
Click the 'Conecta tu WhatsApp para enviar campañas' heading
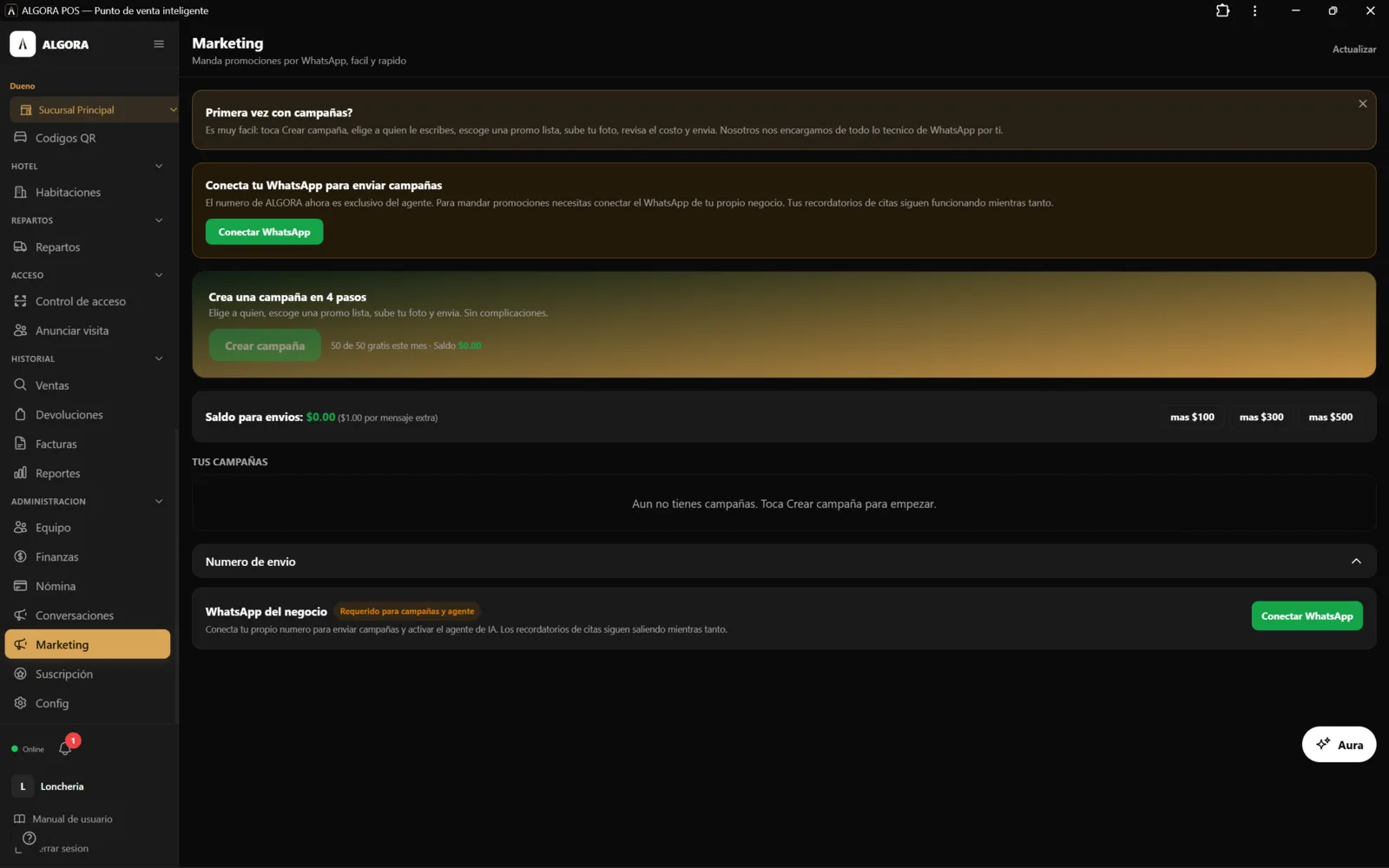324,185
